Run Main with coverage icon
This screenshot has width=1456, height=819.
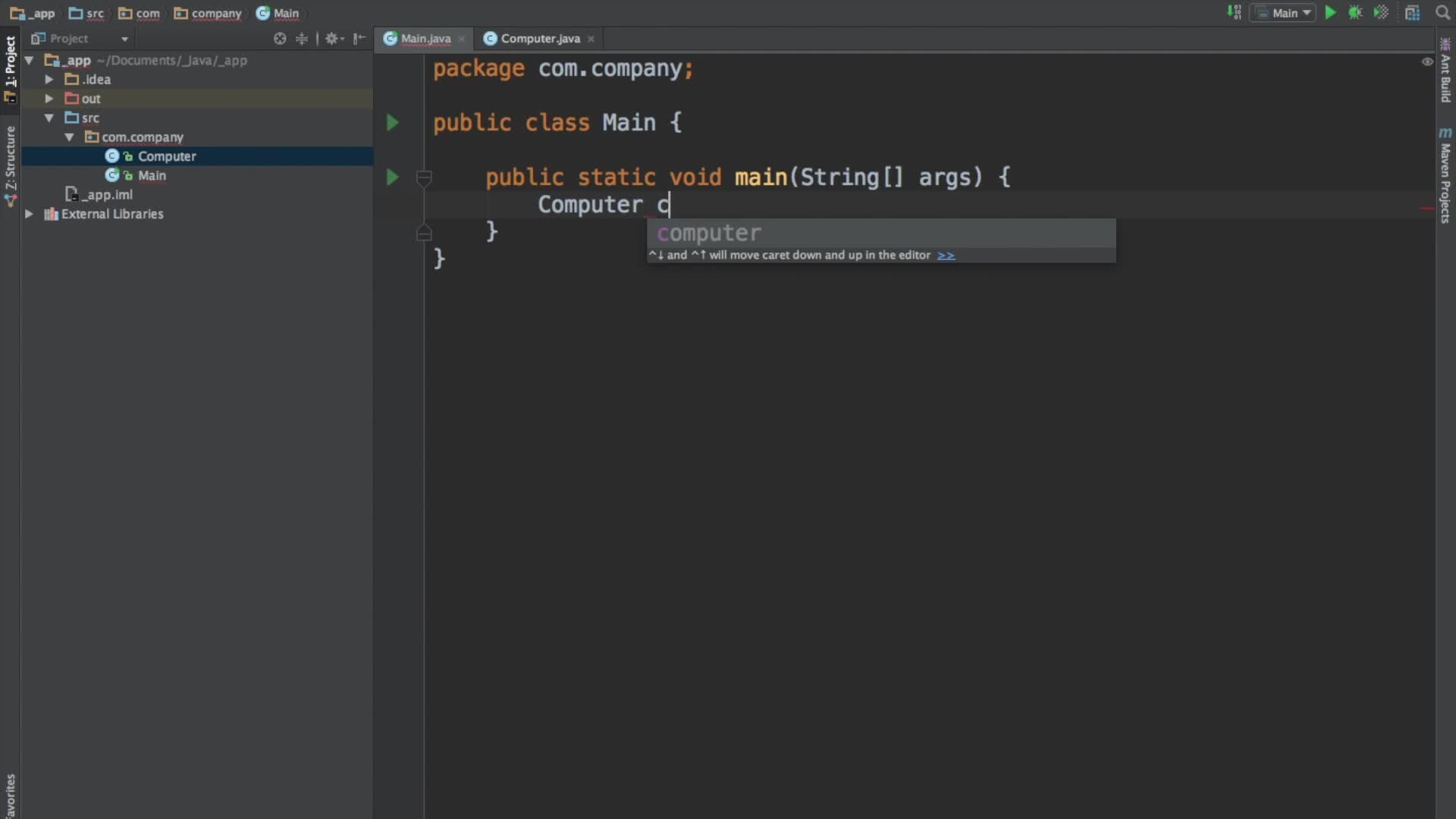pos(1381,13)
